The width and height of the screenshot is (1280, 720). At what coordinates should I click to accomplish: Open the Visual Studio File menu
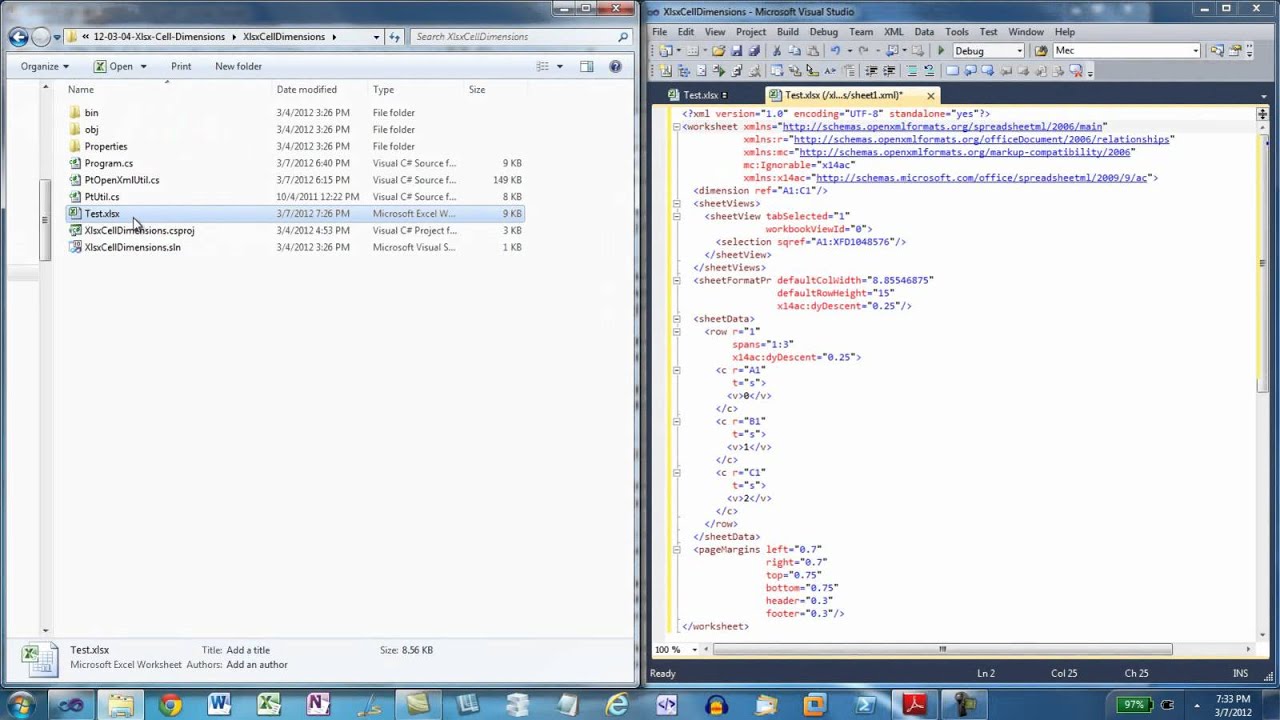point(660,32)
